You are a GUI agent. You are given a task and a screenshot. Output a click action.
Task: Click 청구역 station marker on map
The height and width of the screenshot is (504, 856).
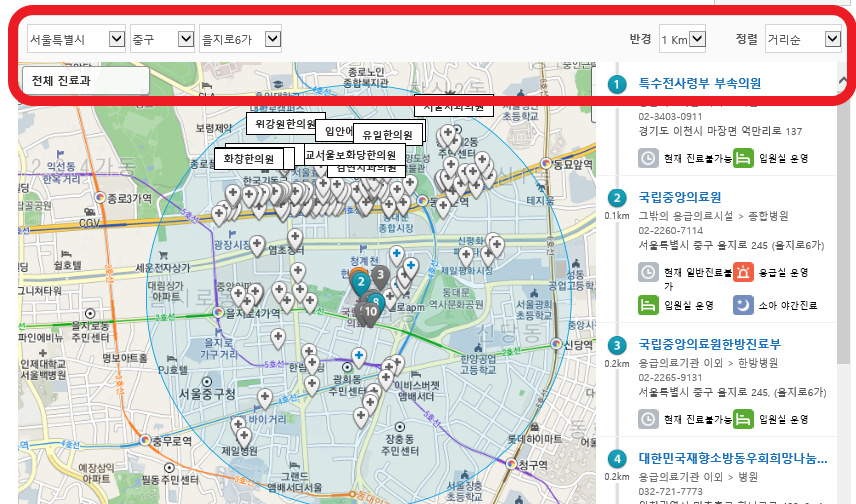(512, 464)
